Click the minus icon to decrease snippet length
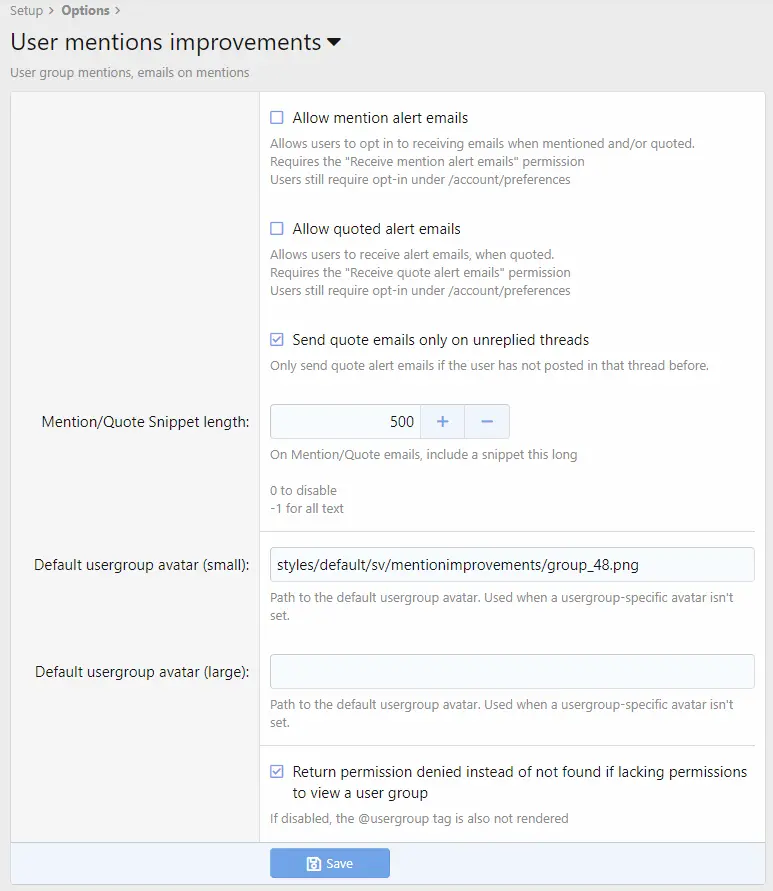Viewport: 773px width, 891px height. click(x=487, y=422)
